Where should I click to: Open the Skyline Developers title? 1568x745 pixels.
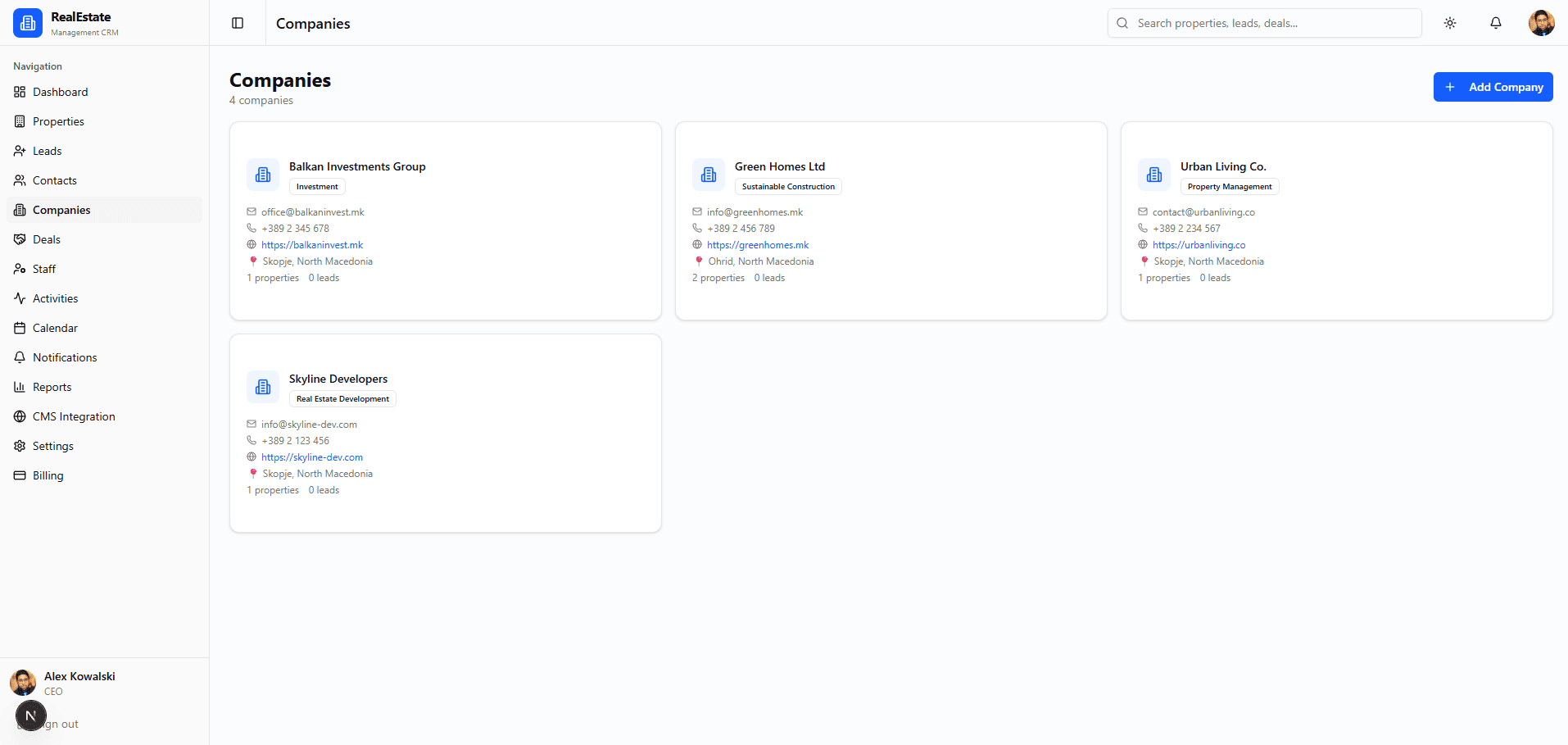click(338, 379)
